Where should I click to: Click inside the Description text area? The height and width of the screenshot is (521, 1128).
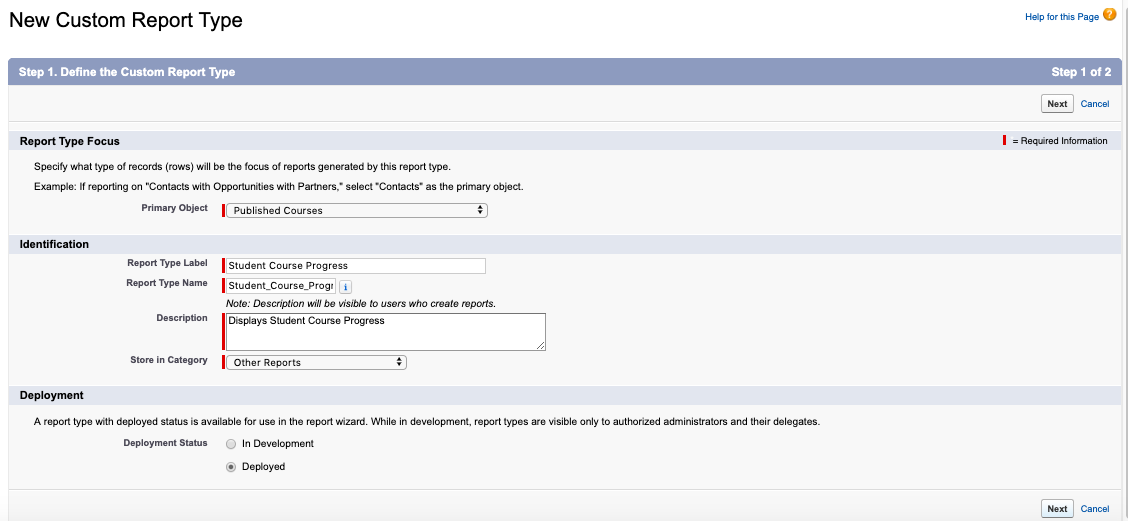[x=385, y=331]
